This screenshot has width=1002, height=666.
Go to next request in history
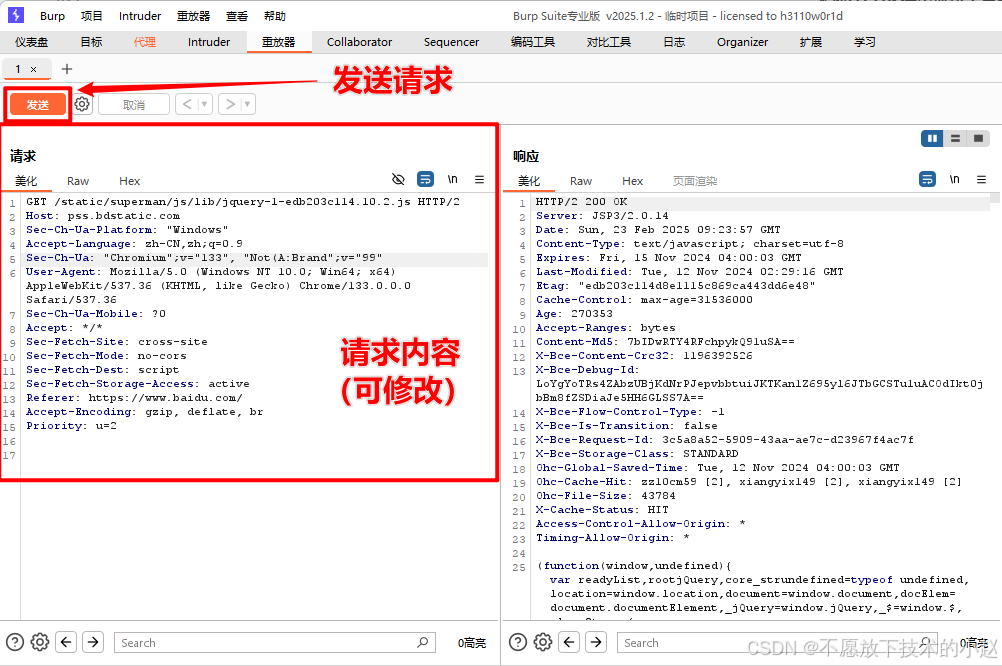tap(230, 104)
